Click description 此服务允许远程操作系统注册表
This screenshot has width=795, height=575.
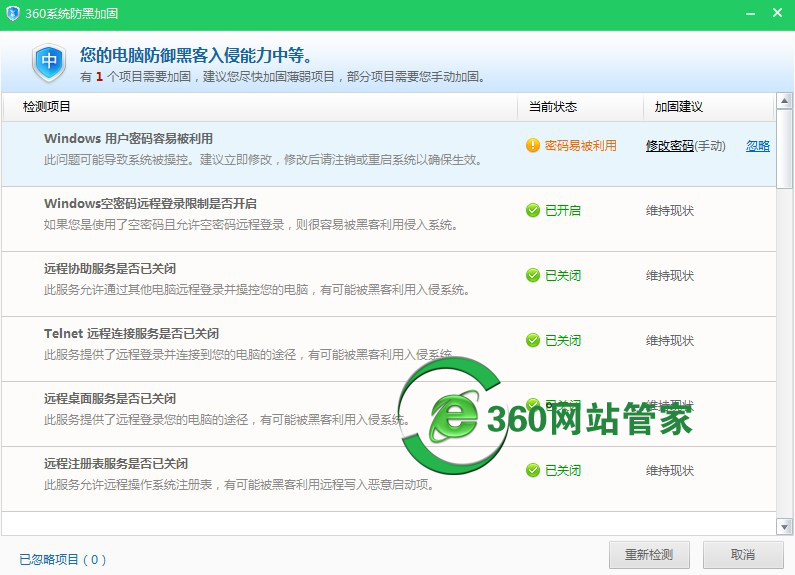click(x=239, y=485)
